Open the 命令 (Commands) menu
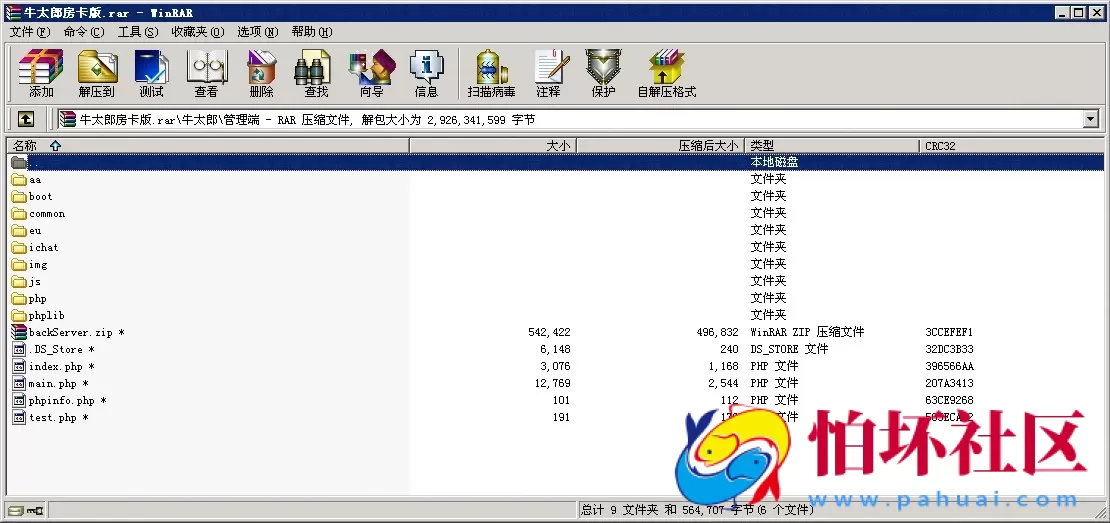This screenshot has width=1110, height=523. [84, 32]
